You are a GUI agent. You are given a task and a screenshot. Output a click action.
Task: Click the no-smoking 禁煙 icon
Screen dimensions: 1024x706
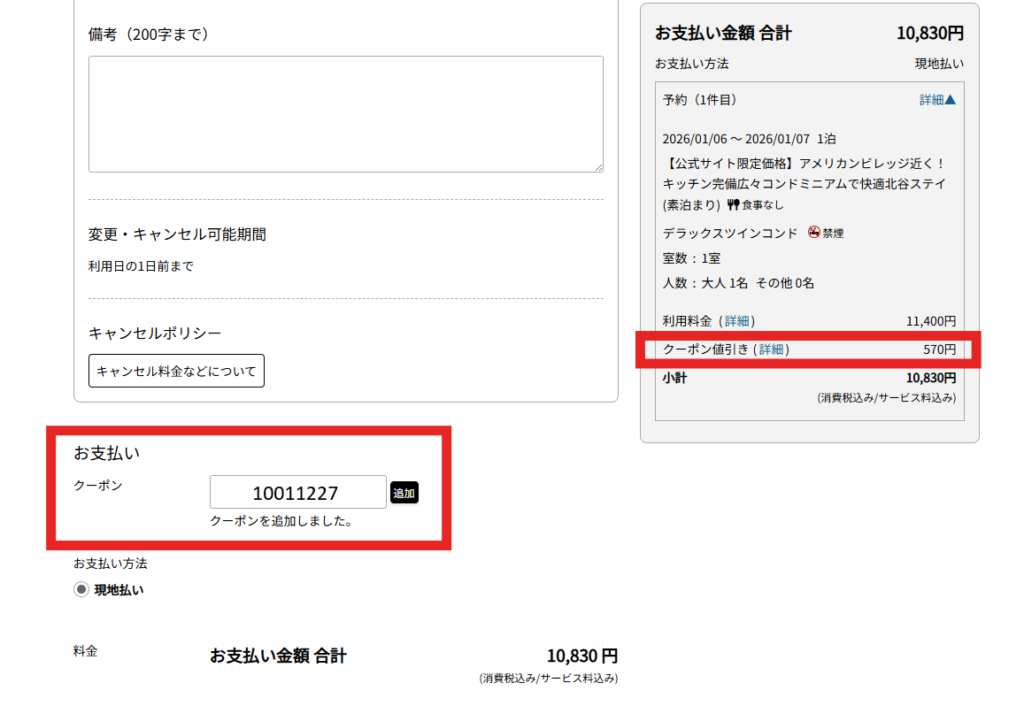[814, 232]
